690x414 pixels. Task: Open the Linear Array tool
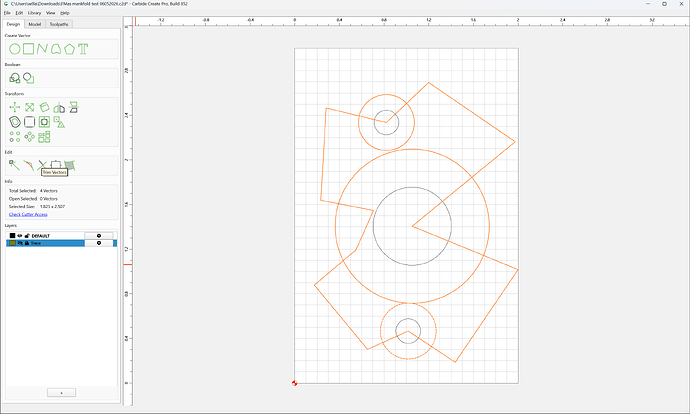tap(15, 137)
